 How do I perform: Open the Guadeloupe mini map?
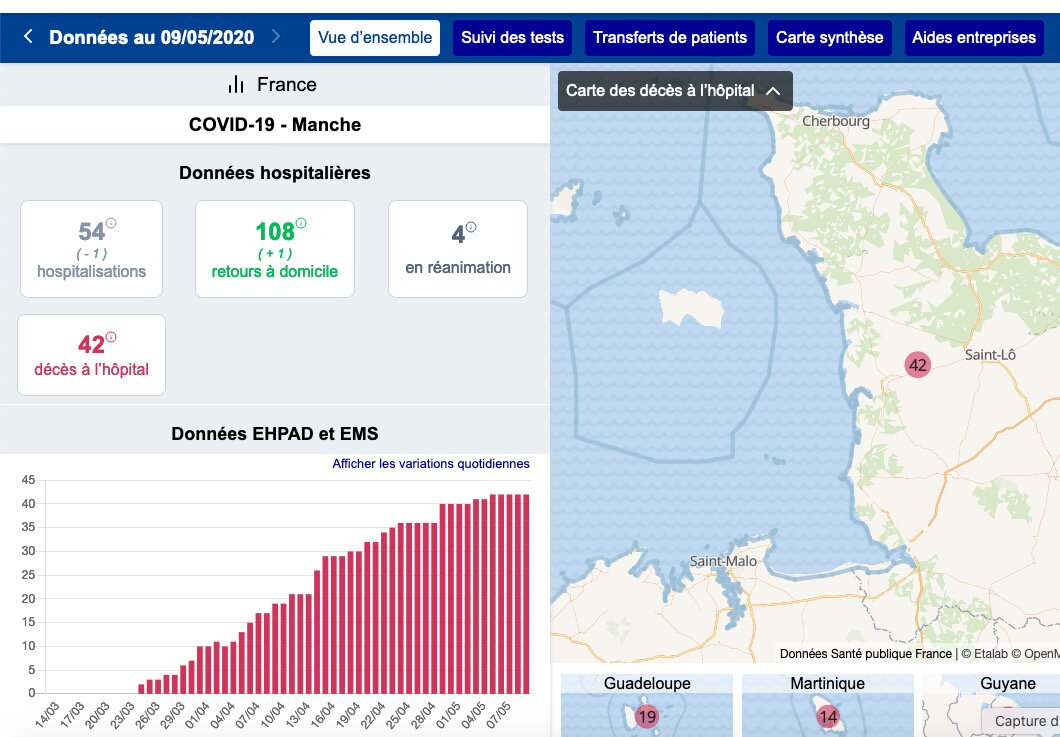point(647,705)
